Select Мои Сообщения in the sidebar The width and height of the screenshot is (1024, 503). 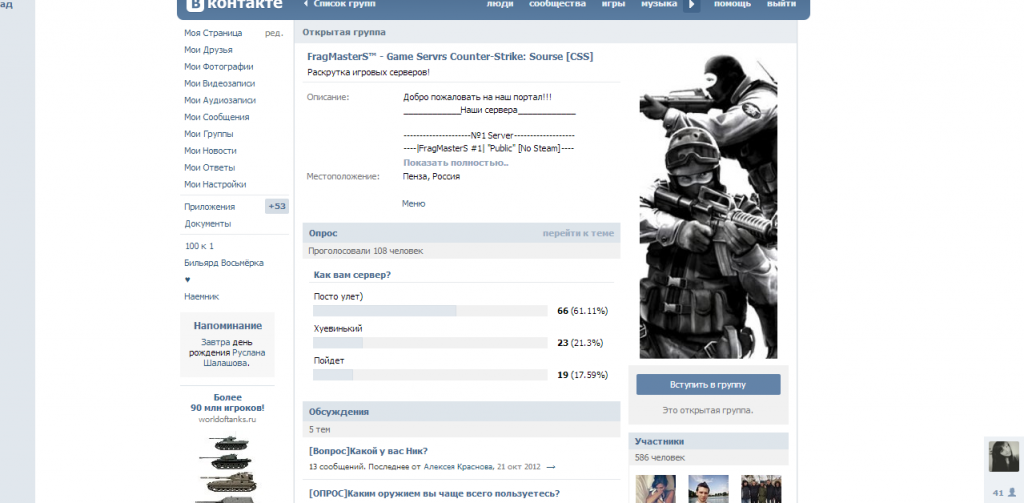[x=216, y=117]
